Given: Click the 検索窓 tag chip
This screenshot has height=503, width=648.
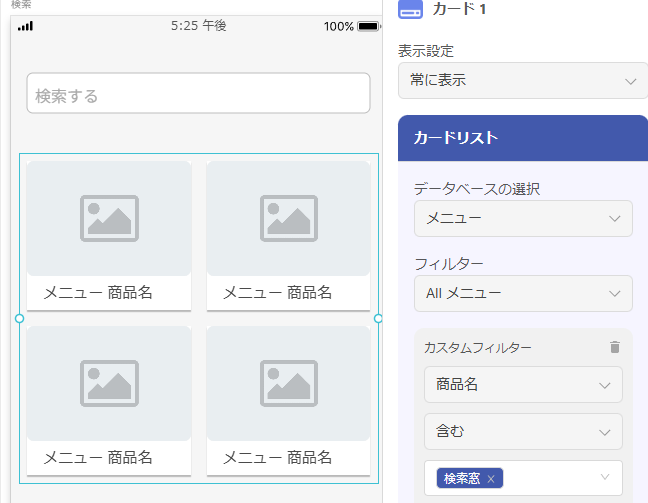Looking at the screenshot, I should [470, 478].
